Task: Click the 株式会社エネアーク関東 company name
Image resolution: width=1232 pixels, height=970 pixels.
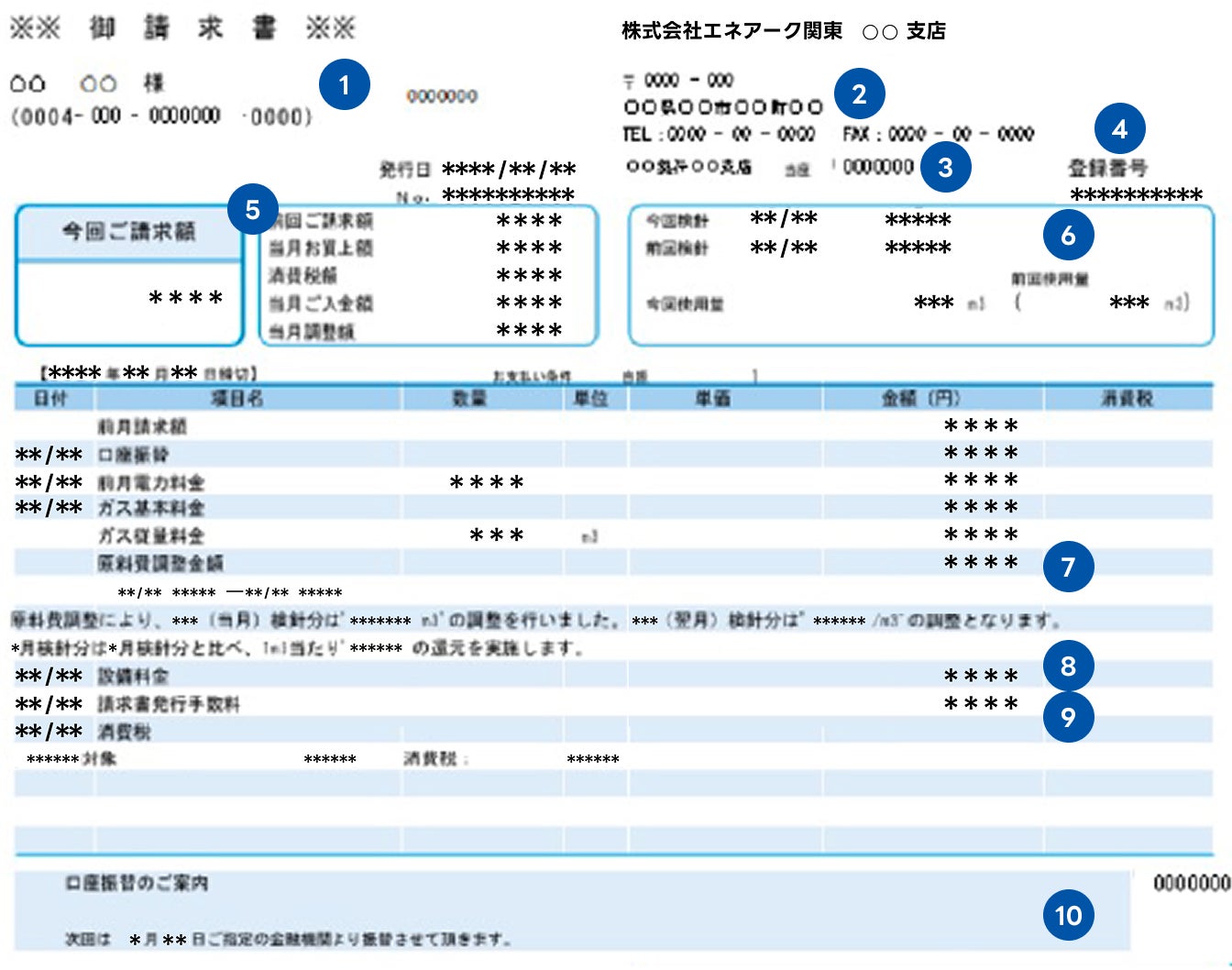Action: point(731,31)
